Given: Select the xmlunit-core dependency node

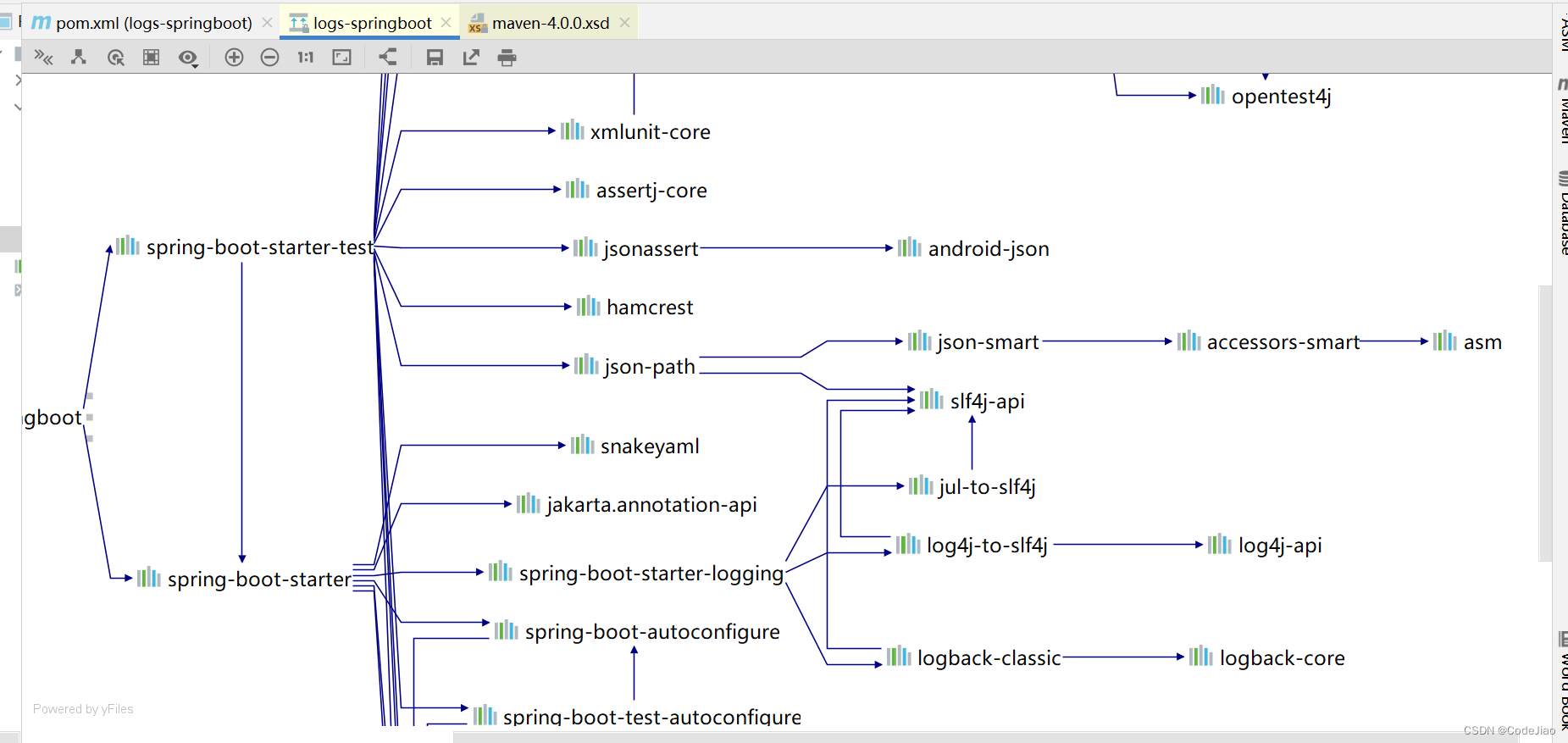Looking at the screenshot, I should [635, 131].
